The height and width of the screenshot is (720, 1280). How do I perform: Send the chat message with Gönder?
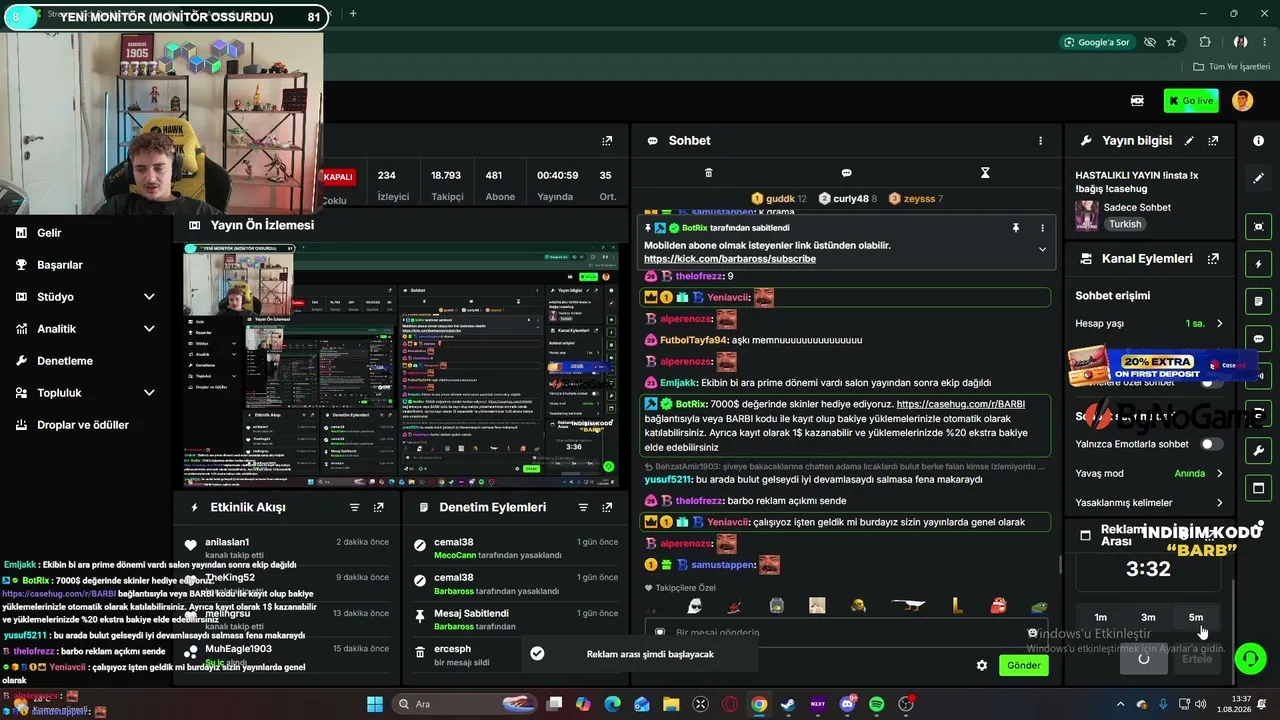pos(1024,665)
